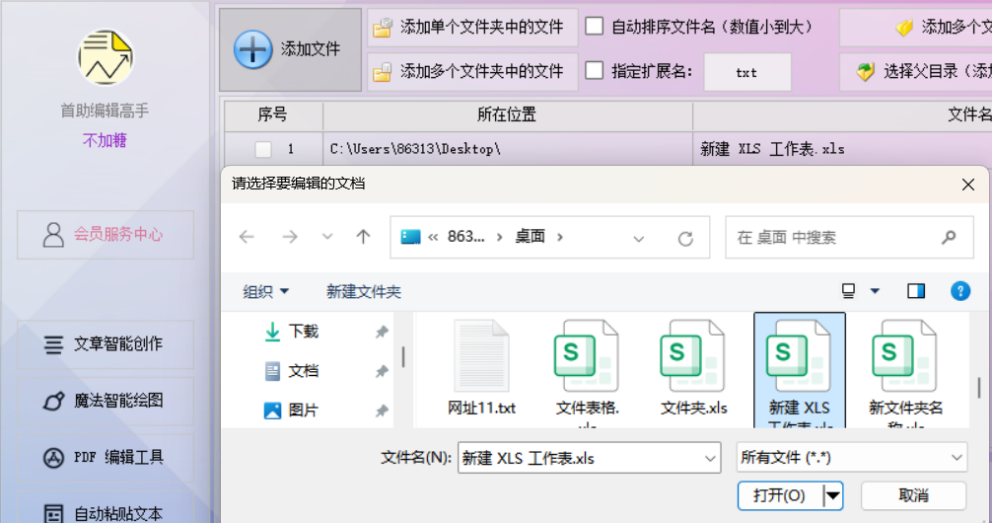Click 添加单个文件夹中的文件 button
The height and width of the screenshot is (523, 992).
473,27
